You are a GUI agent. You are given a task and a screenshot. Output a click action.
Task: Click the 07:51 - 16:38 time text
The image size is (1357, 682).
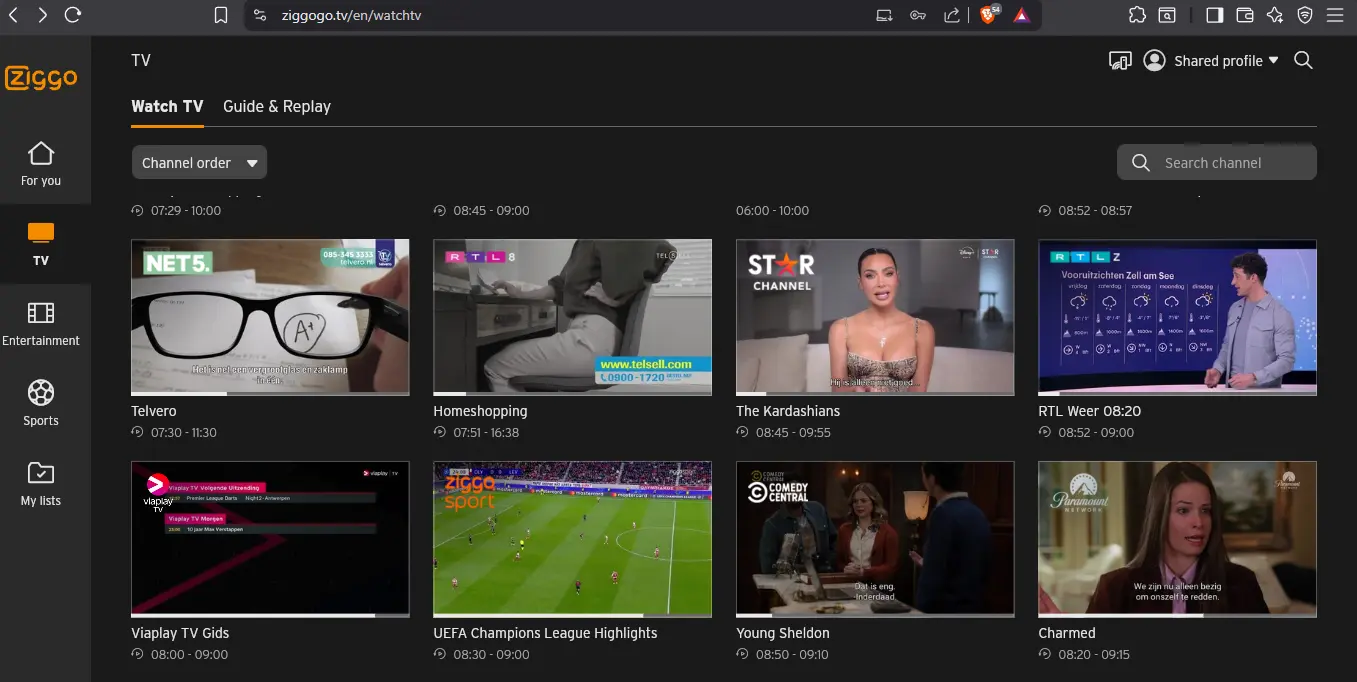[x=486, y=433]
